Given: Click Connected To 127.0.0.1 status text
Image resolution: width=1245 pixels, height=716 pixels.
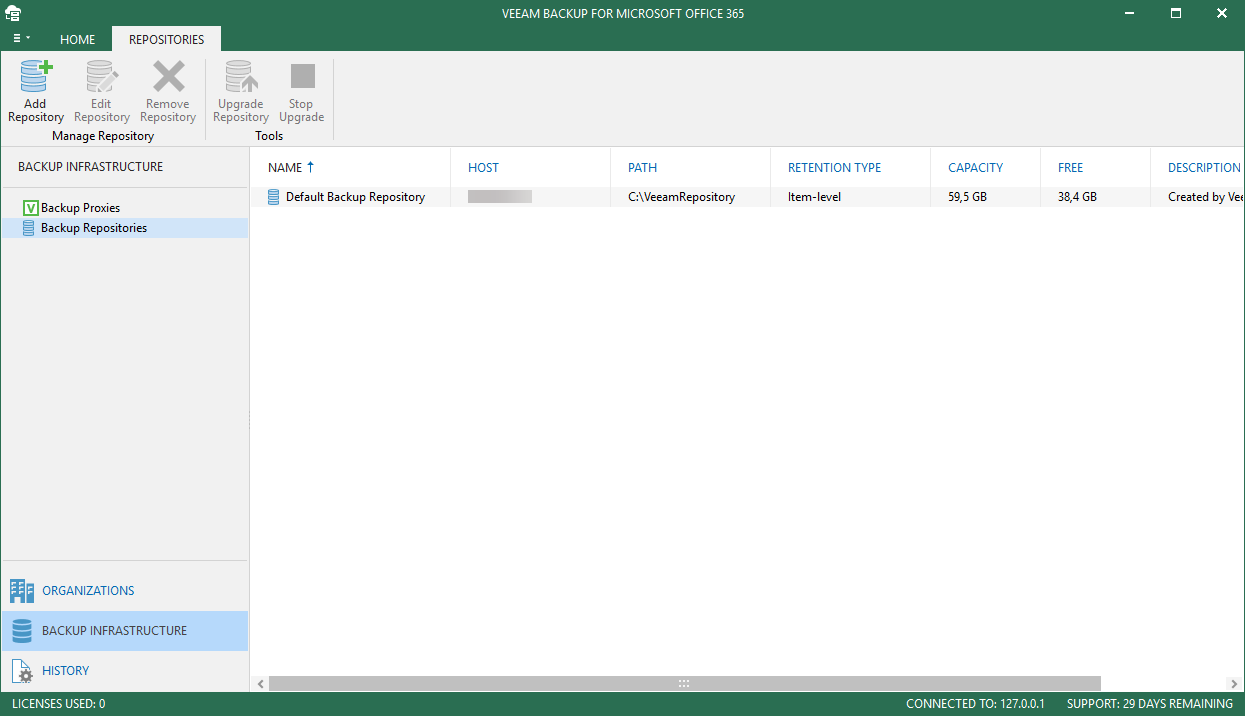Looking at the screenshot, I should 975,704.
